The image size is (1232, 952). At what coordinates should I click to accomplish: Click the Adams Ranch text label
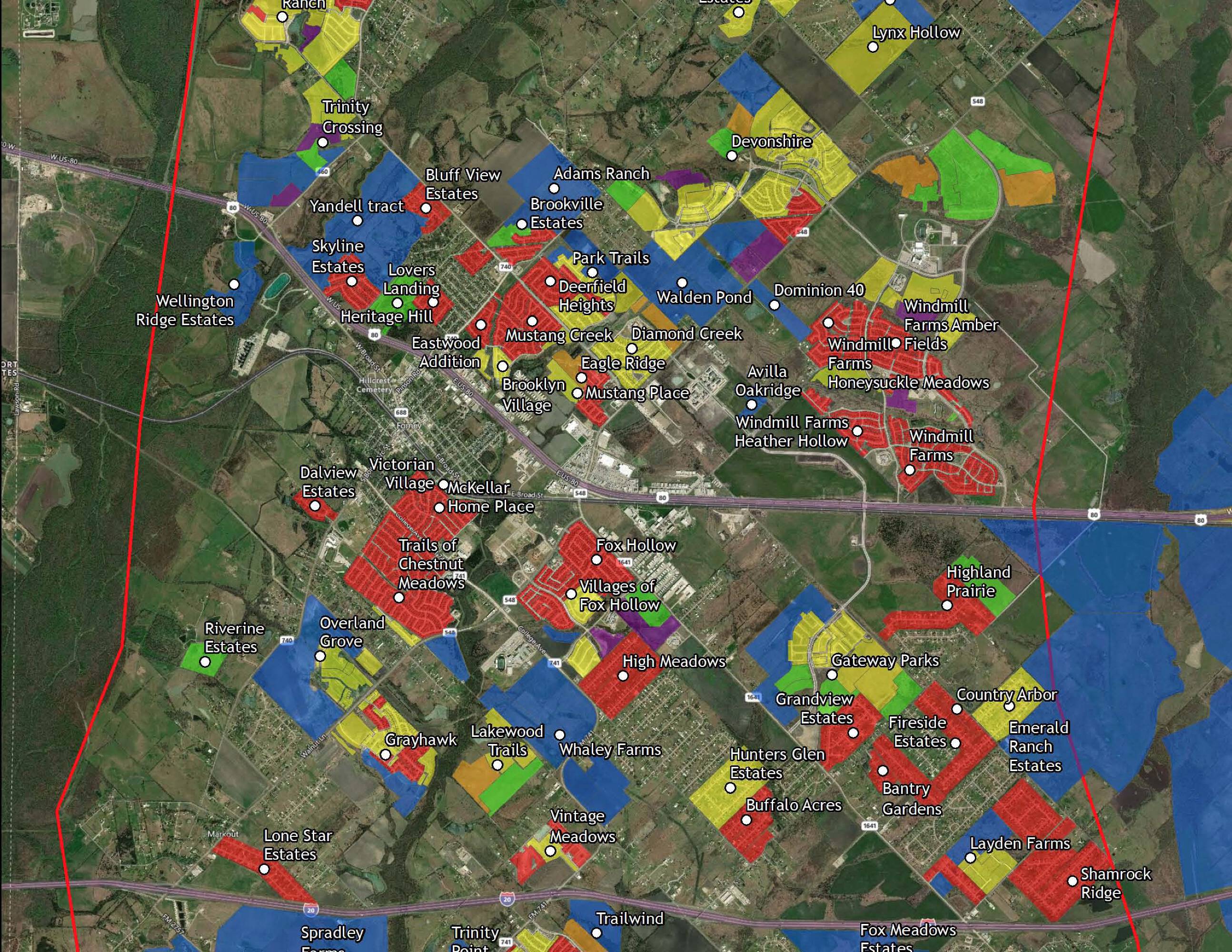[601, 174]
